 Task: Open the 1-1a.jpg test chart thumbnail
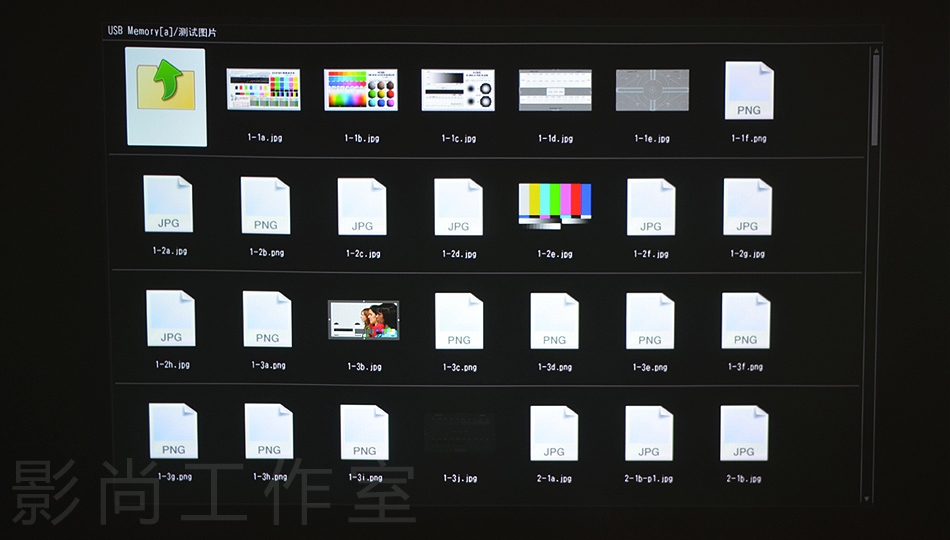click(x=263, y=90)
